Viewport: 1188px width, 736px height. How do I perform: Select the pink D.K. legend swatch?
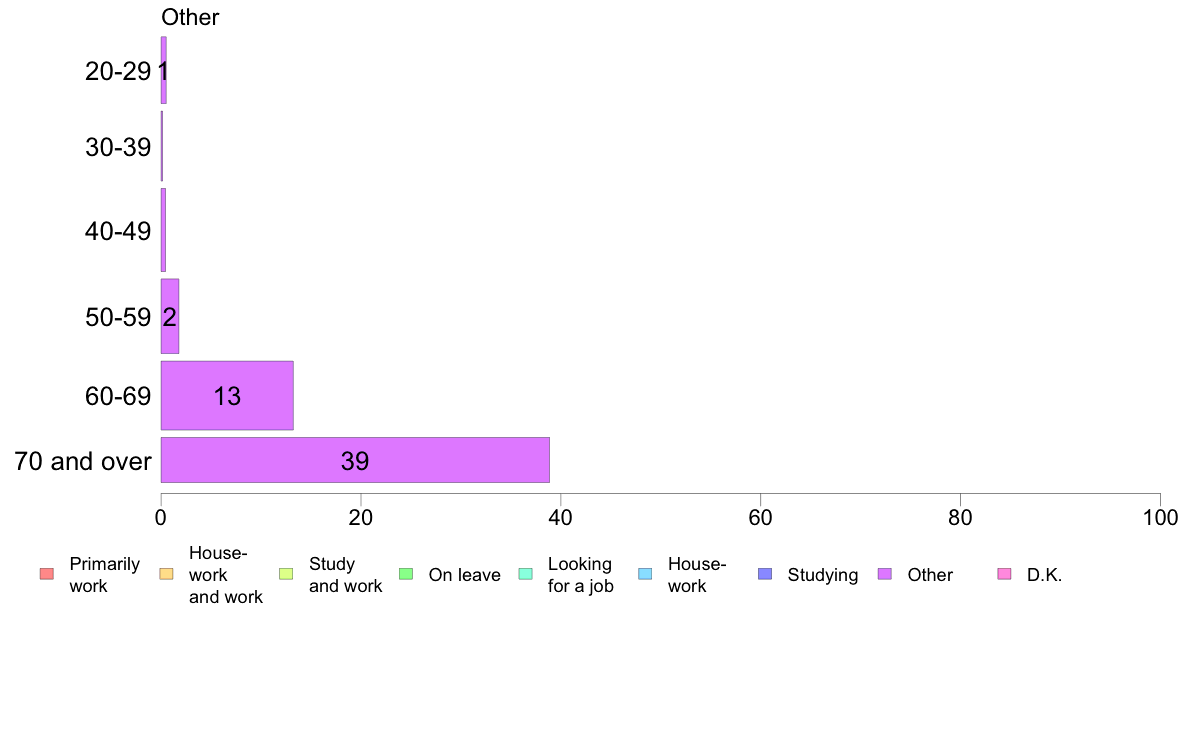(x=1005, y=575)
